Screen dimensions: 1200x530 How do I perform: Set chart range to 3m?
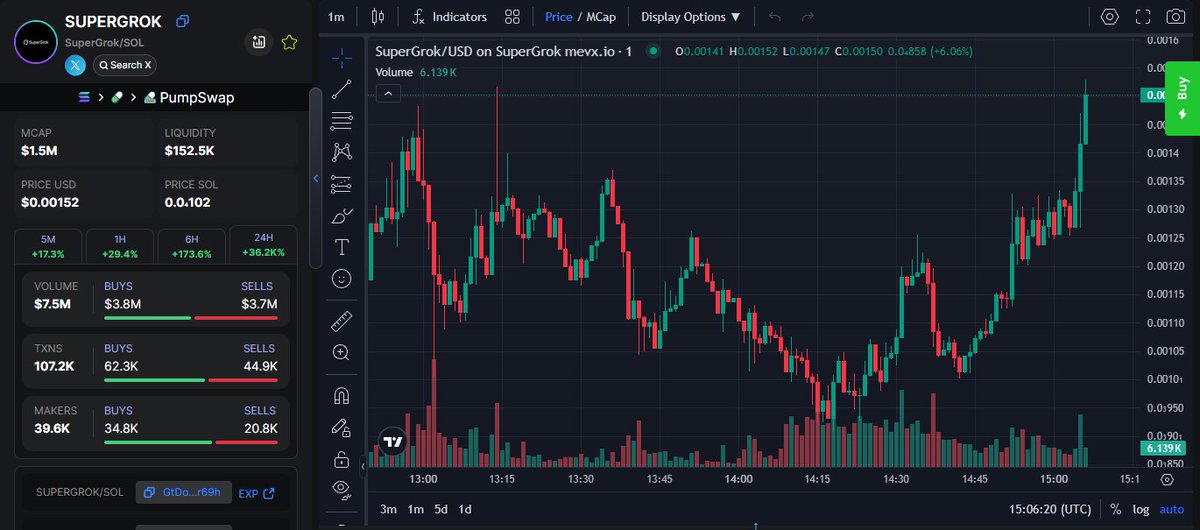click(x=388, y=509)
